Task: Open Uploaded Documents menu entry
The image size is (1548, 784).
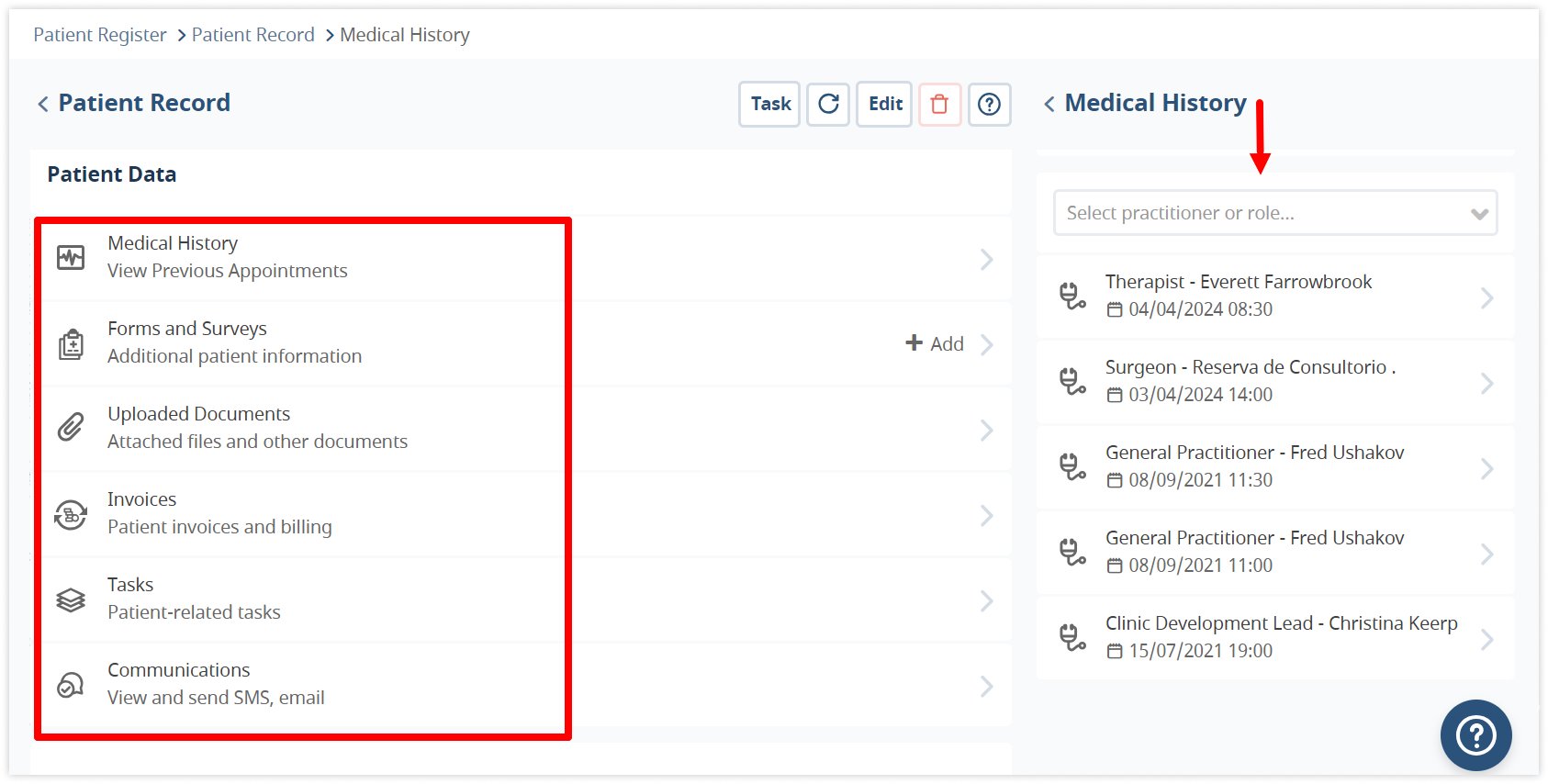Action: 522,429
